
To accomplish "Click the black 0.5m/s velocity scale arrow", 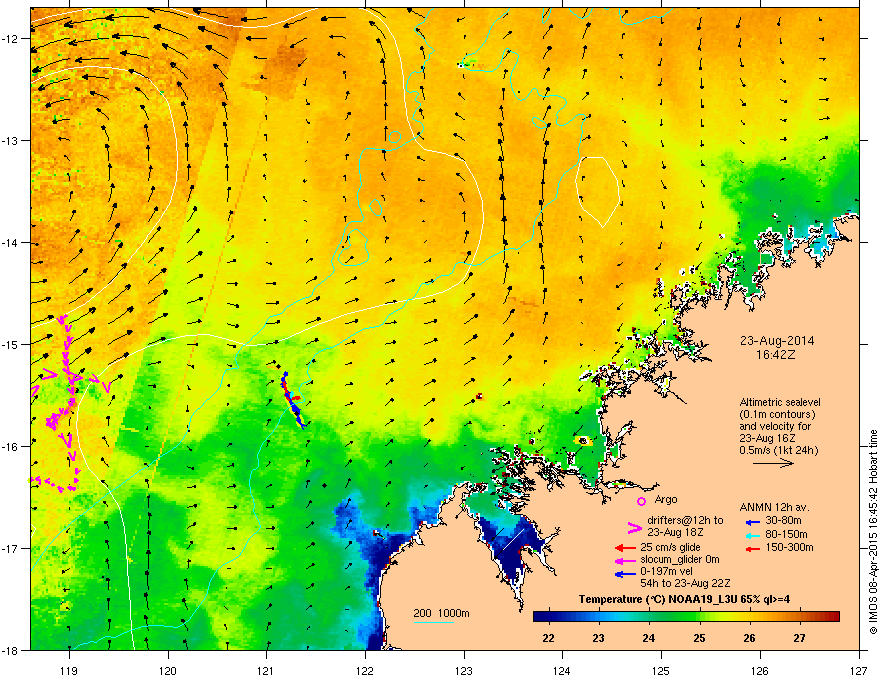I will click(x=773, y=463).
